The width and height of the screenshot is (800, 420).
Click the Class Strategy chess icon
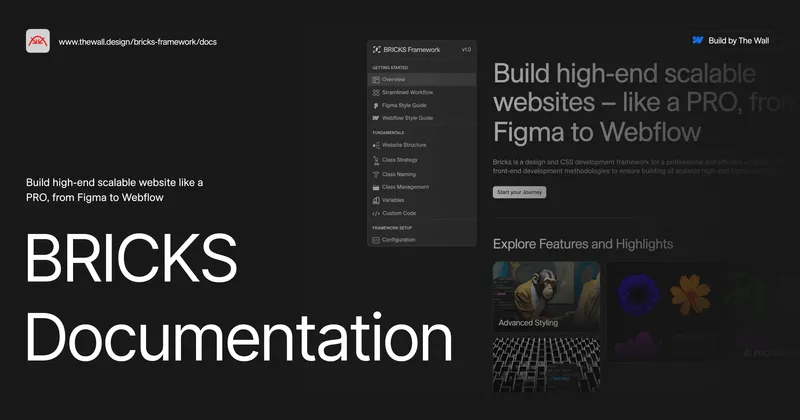coord(376,160)
